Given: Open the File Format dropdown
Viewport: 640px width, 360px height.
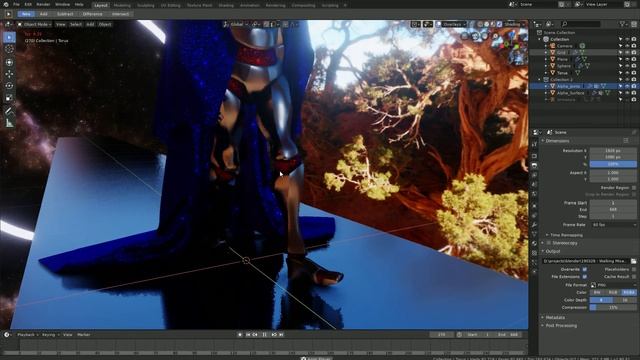Looking at the screenshot, I should pos(613,285).
